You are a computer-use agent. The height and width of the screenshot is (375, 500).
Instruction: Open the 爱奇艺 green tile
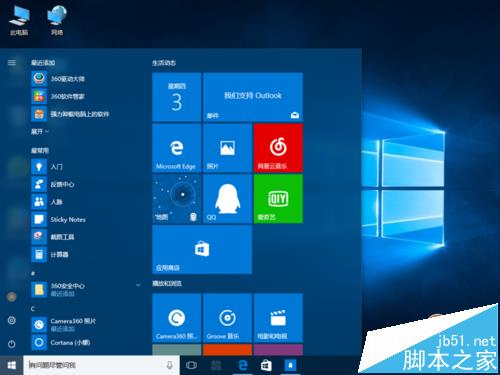278,199
